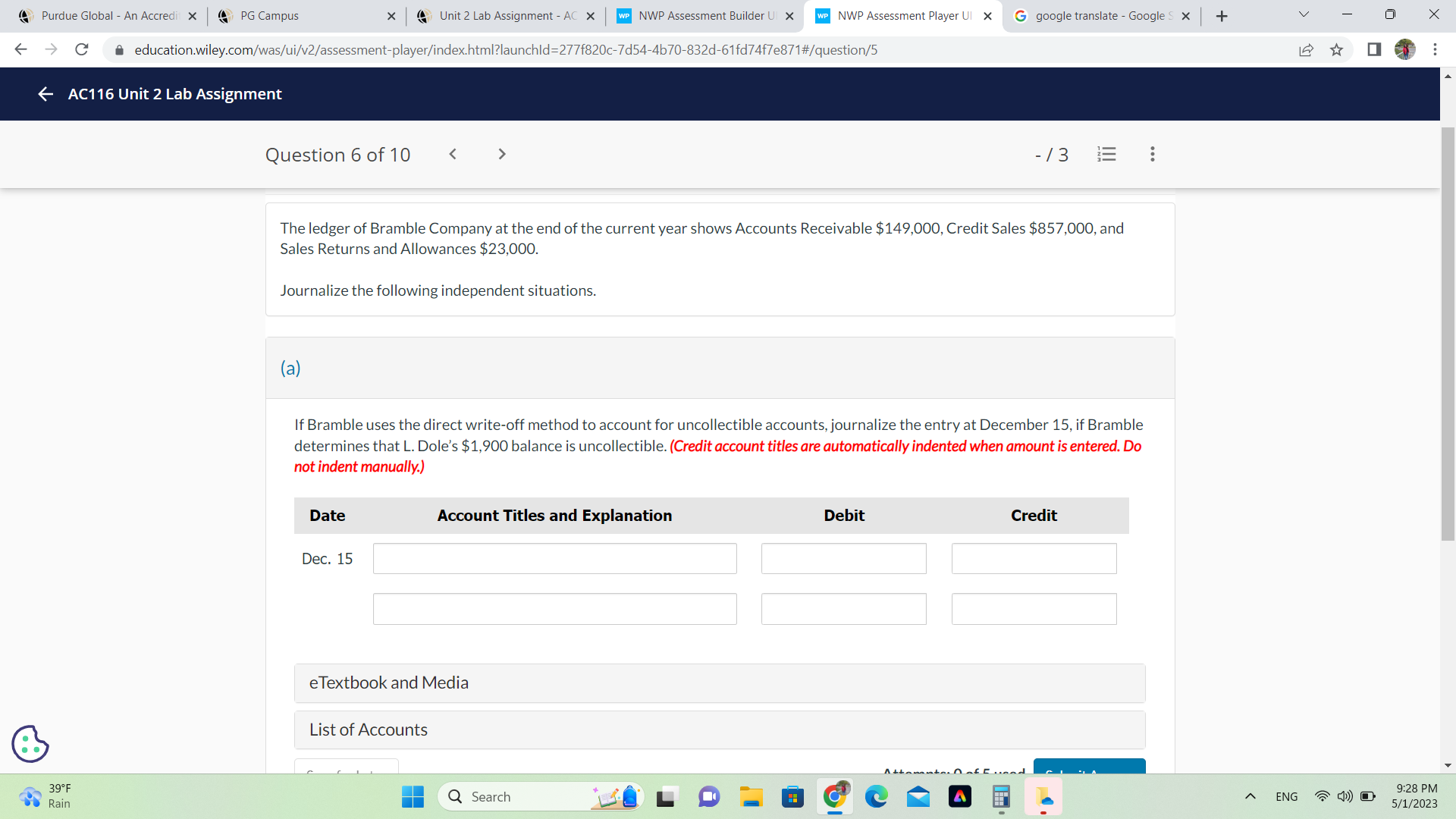Expand List of Accounts section

pyautogui.click(x=719, y=730)
